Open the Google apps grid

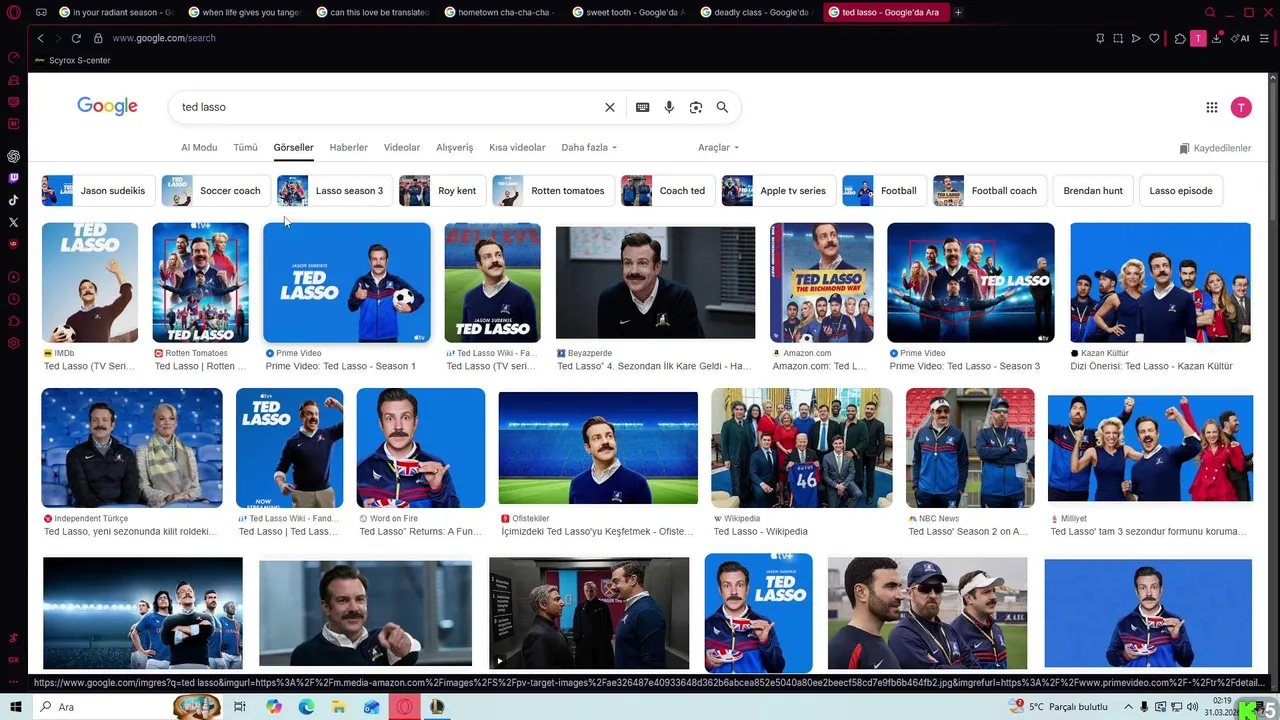pos(1212,107)
